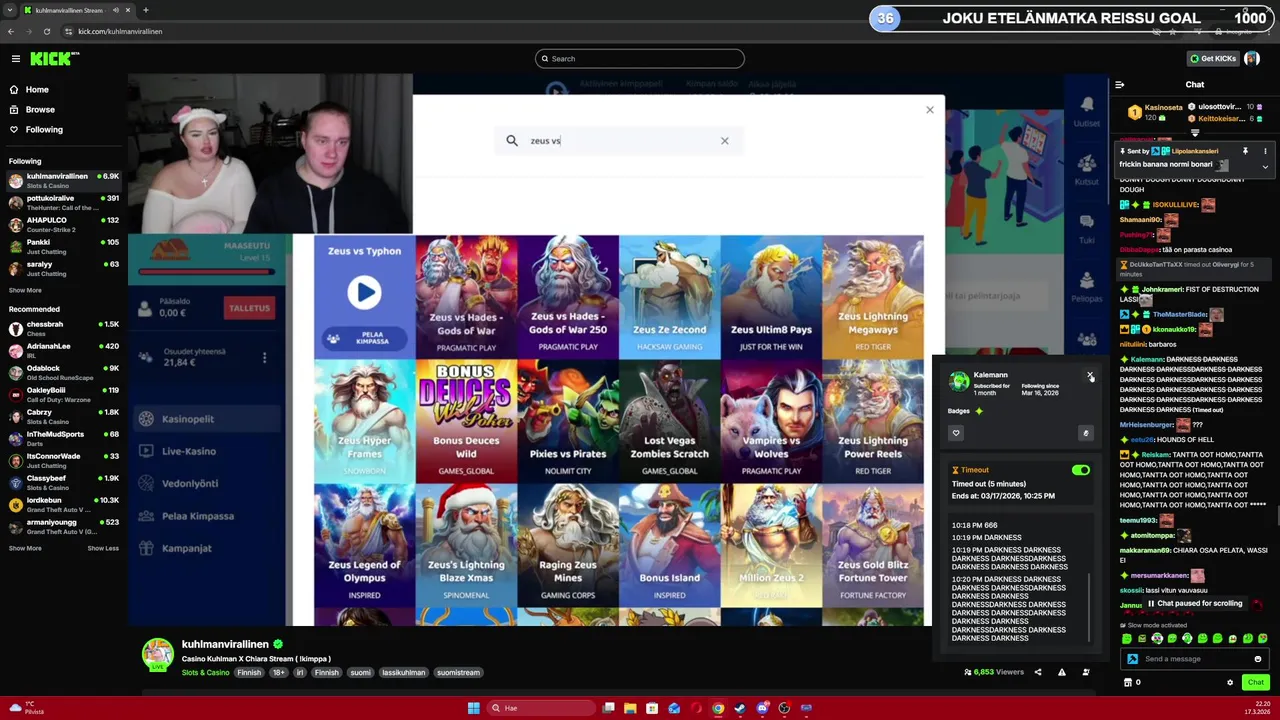Open the Windows Start menu
This screenshot has height=720, width=1280.
tap(473, 708)
